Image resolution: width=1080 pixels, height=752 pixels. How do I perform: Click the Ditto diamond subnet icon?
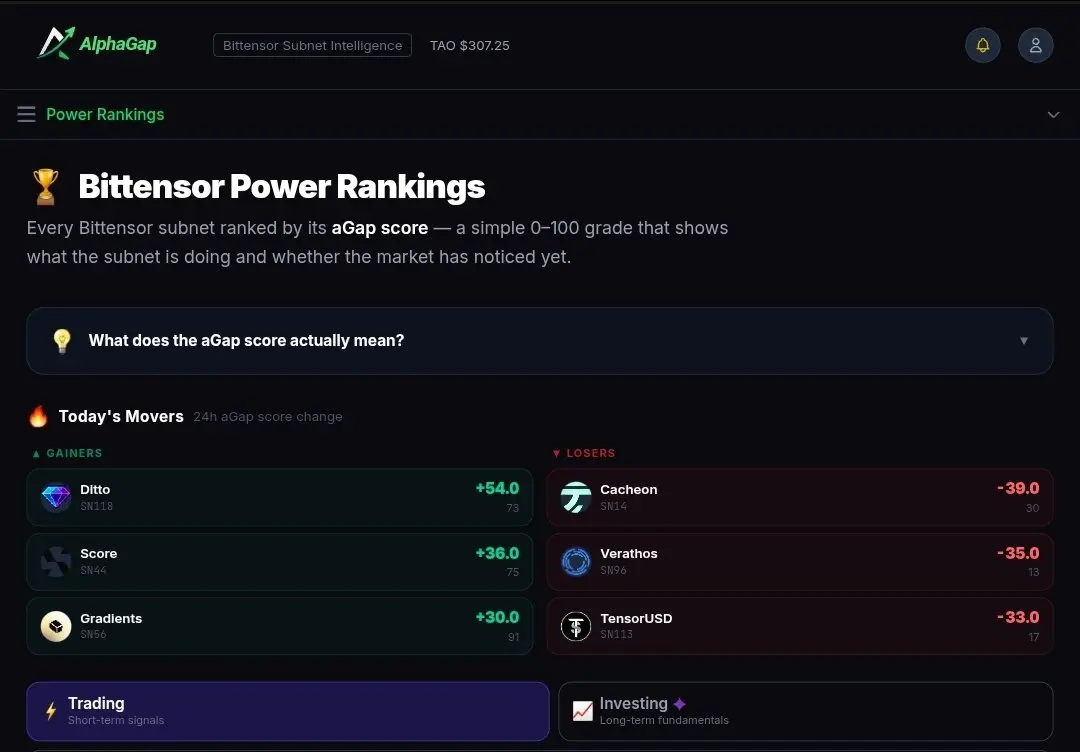coord(56,497)
